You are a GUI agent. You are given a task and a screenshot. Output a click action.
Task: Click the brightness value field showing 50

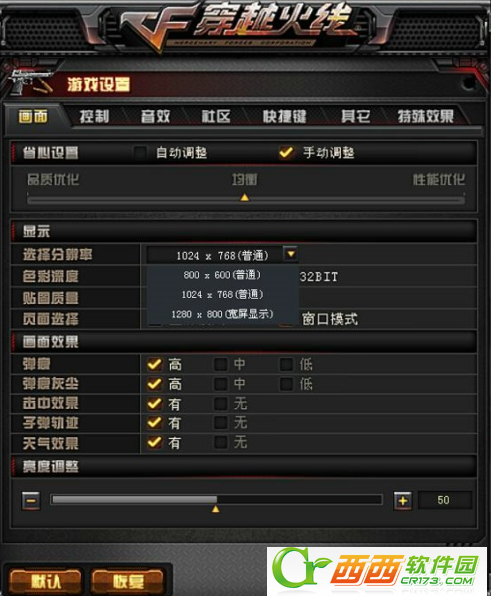coord(445,500)
